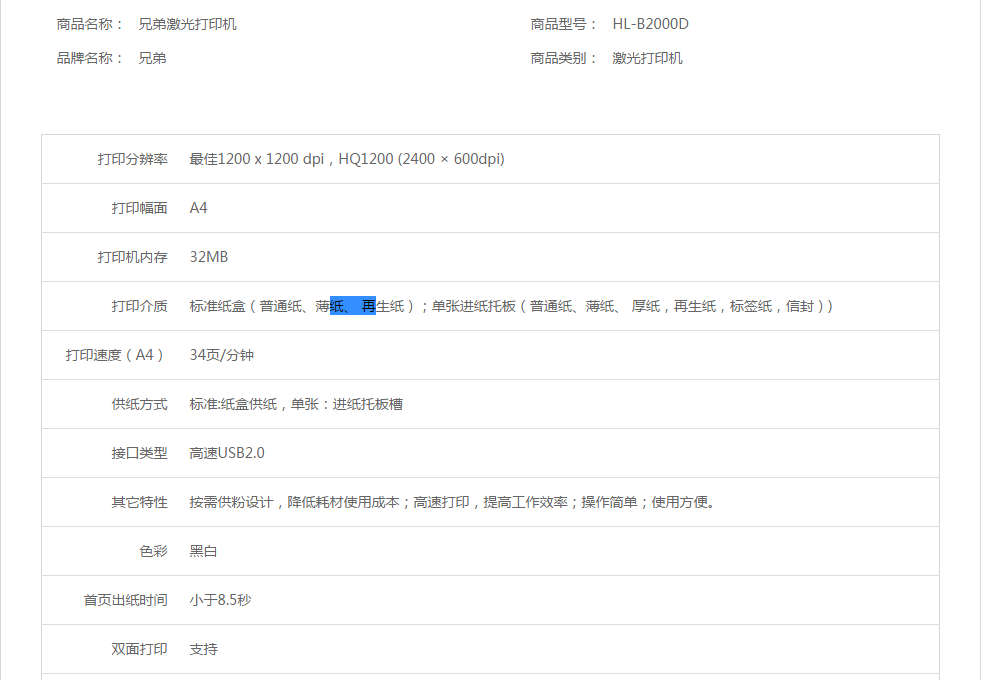Select category value 激光打印机
Viewport: 985px width, 680px height.
[x=647, y=58]
